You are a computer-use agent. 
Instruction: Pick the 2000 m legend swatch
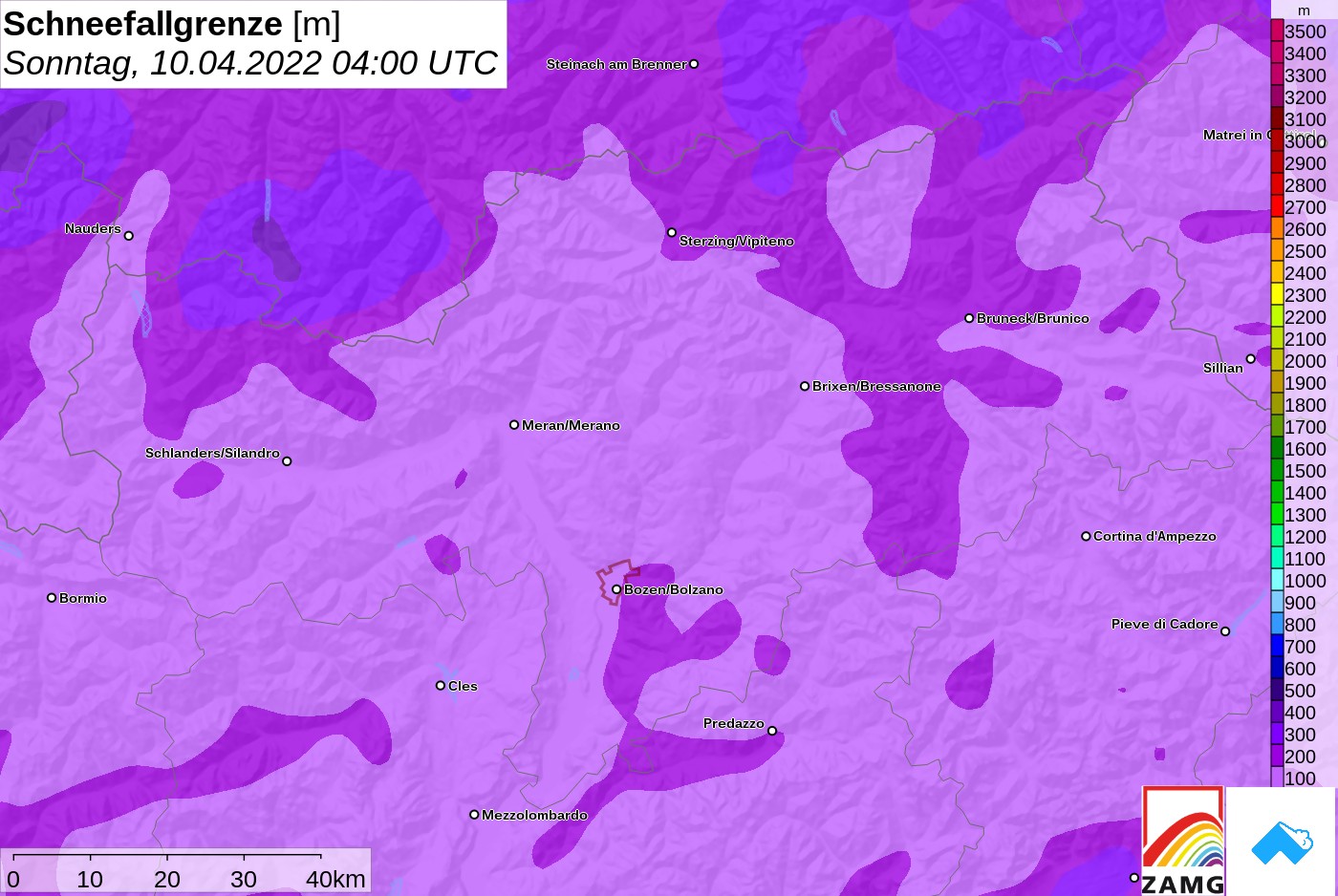tap(1277, 360)
